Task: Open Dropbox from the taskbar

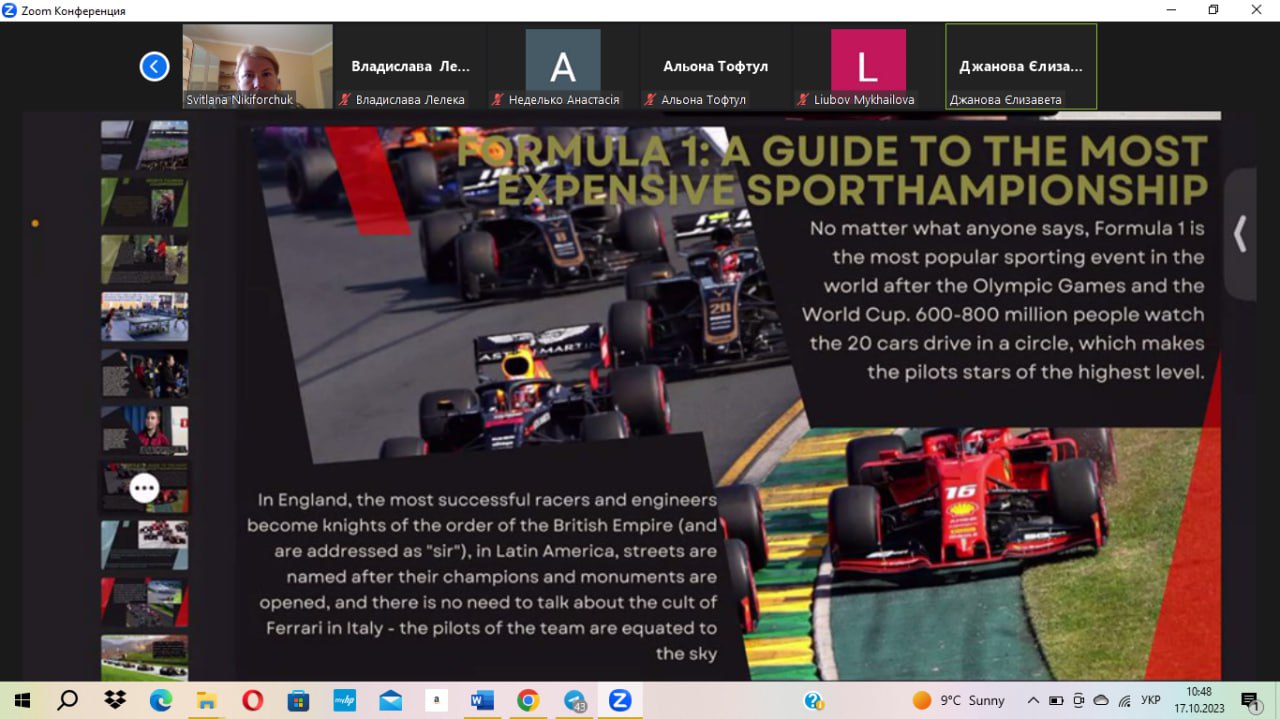Action: (114, 701)
